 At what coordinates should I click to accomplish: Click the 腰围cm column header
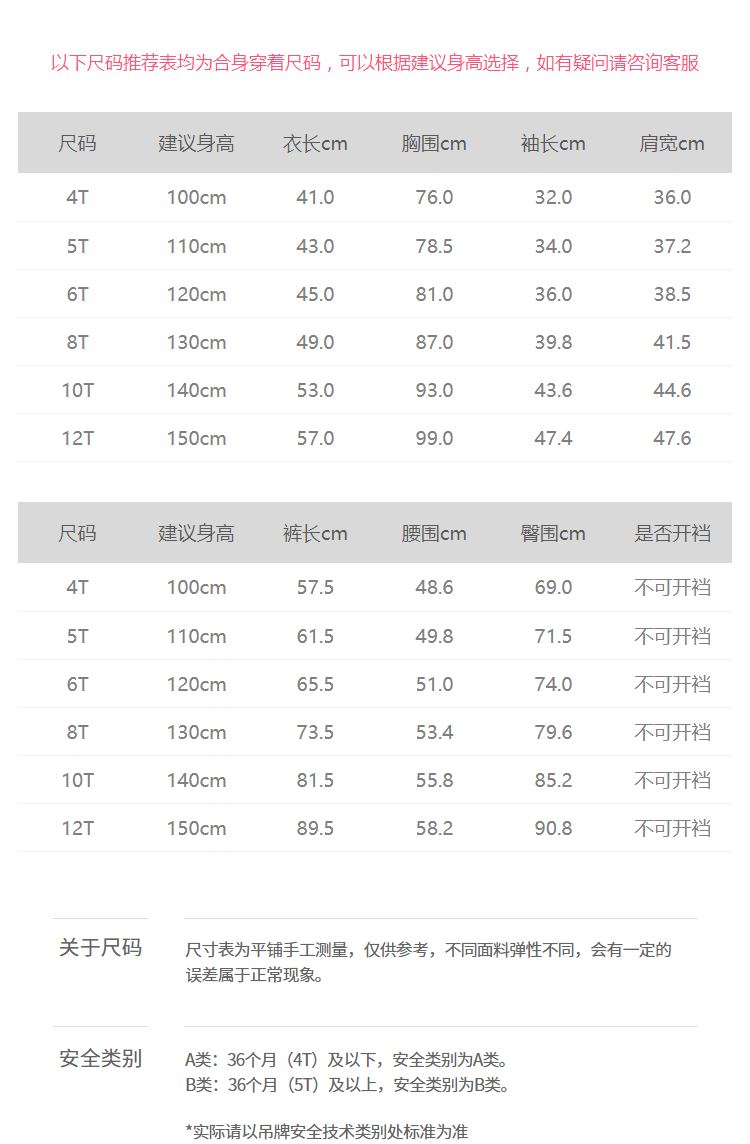pyautogui.click(x=434, y=533)
